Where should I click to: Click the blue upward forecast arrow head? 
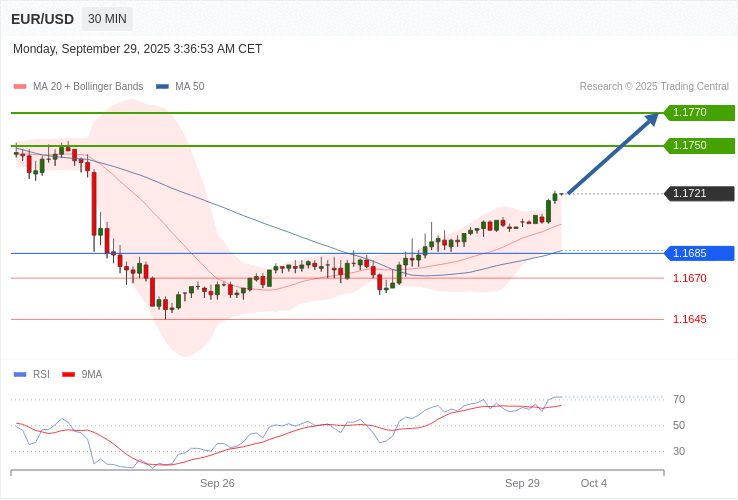651,120
